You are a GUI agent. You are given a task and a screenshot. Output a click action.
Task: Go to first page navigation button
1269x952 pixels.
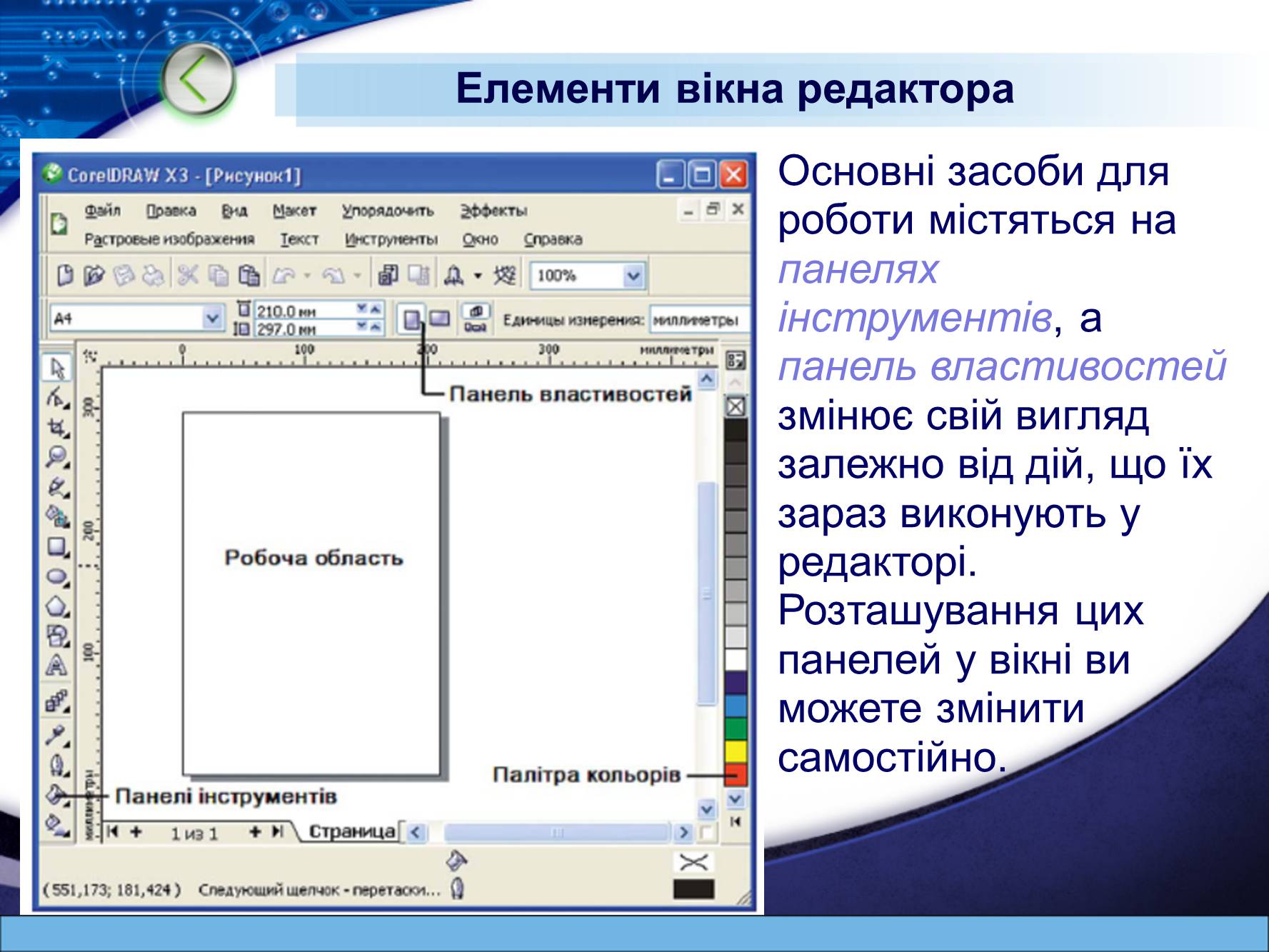[x=112, y=831]
